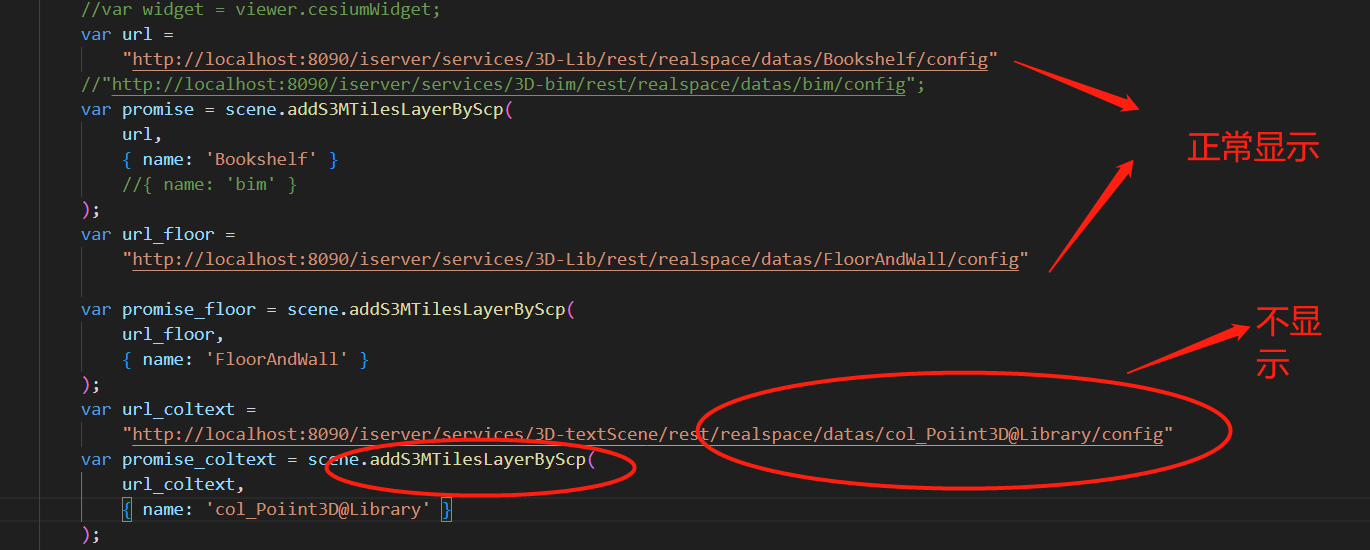Click the "{ name: 'col_Poiint3D@Library' }" argument

click(x=287, y=509)
